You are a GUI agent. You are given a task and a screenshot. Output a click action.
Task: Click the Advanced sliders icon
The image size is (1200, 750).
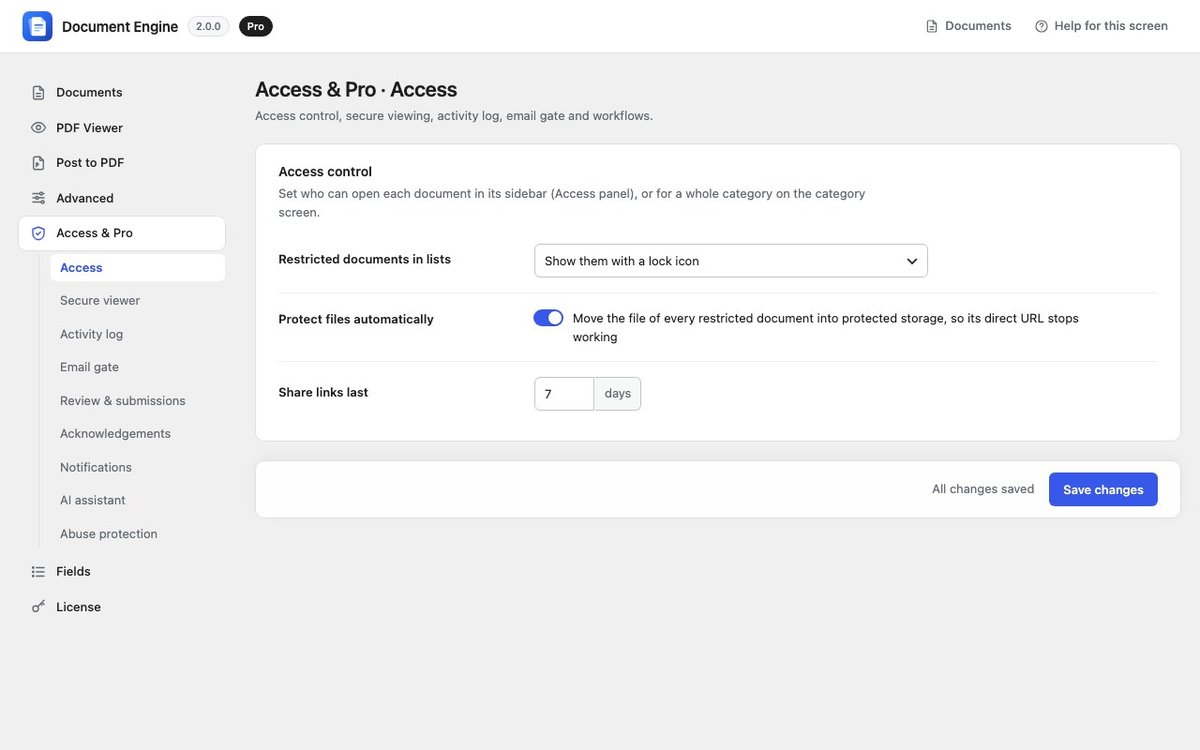coord(38,198)
